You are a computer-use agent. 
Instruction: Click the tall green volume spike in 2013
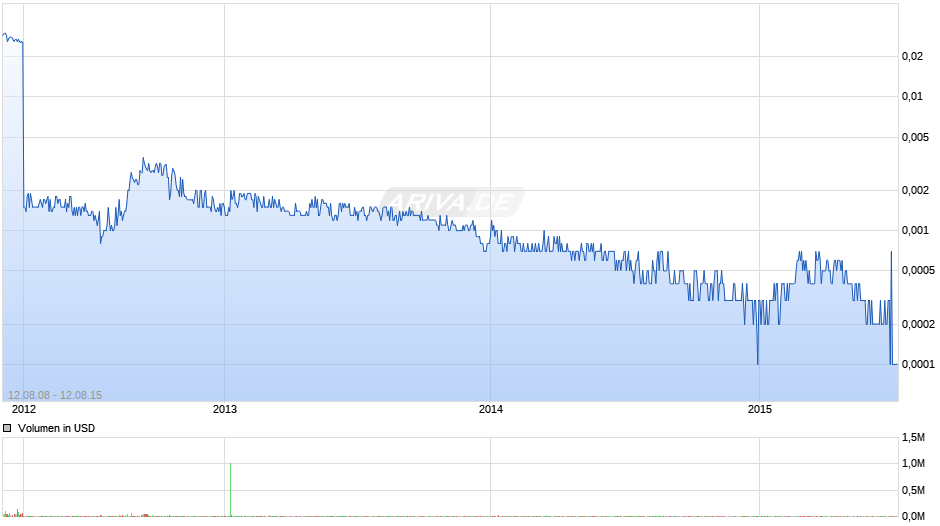230,489
